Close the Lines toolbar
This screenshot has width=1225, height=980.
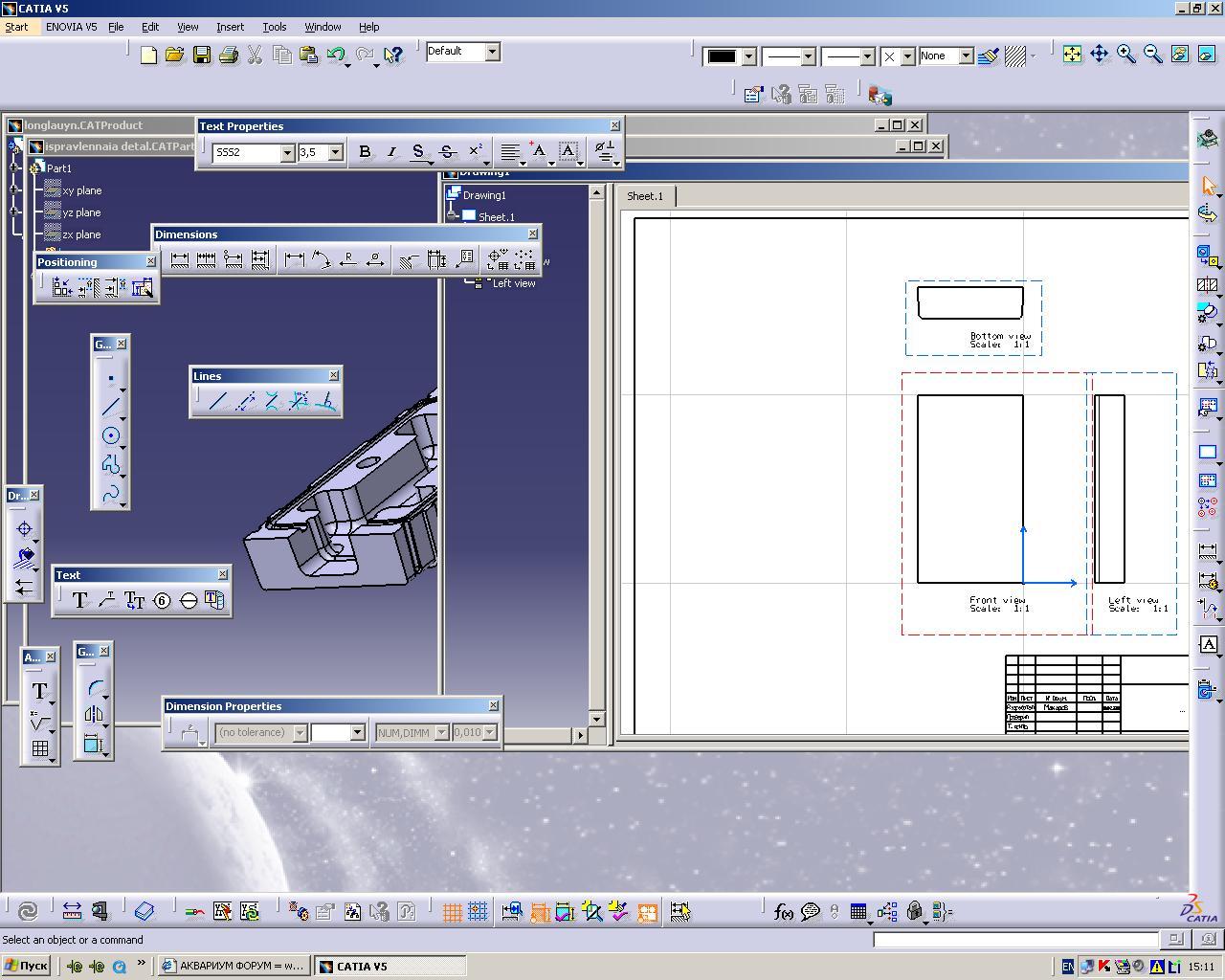(x=333, y=375)
